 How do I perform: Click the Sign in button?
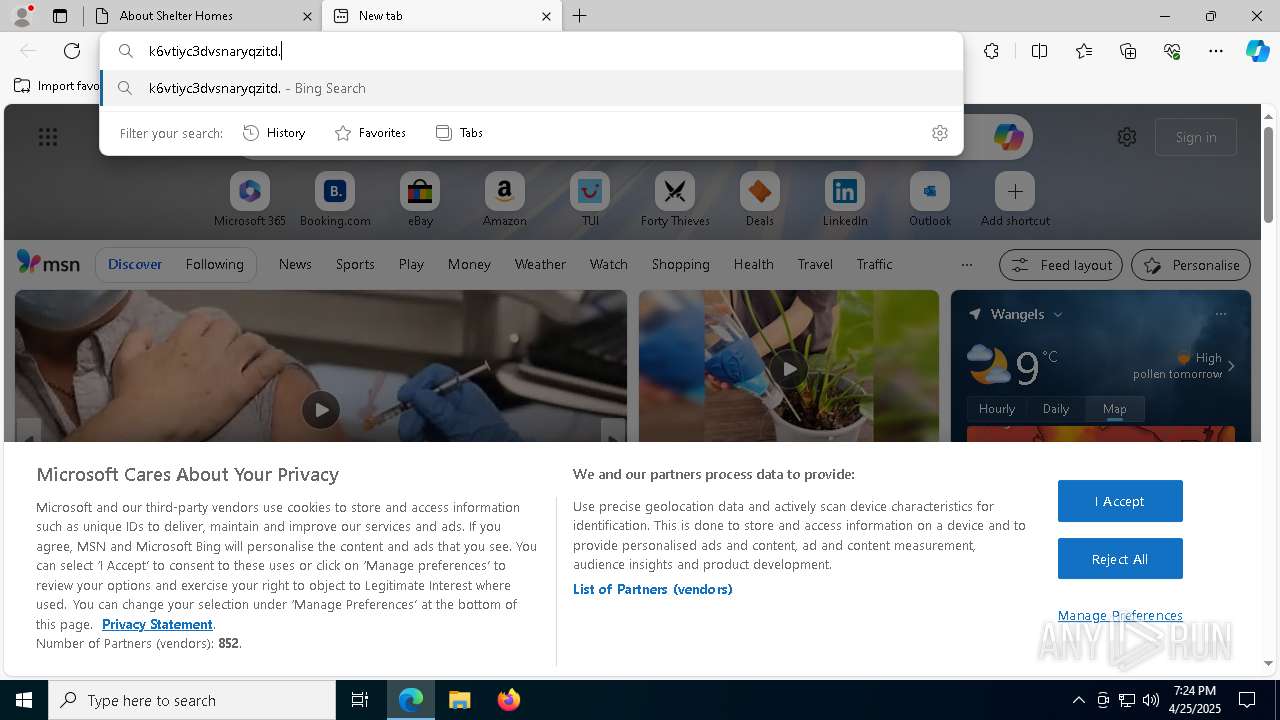click(x=1196, y=137)
